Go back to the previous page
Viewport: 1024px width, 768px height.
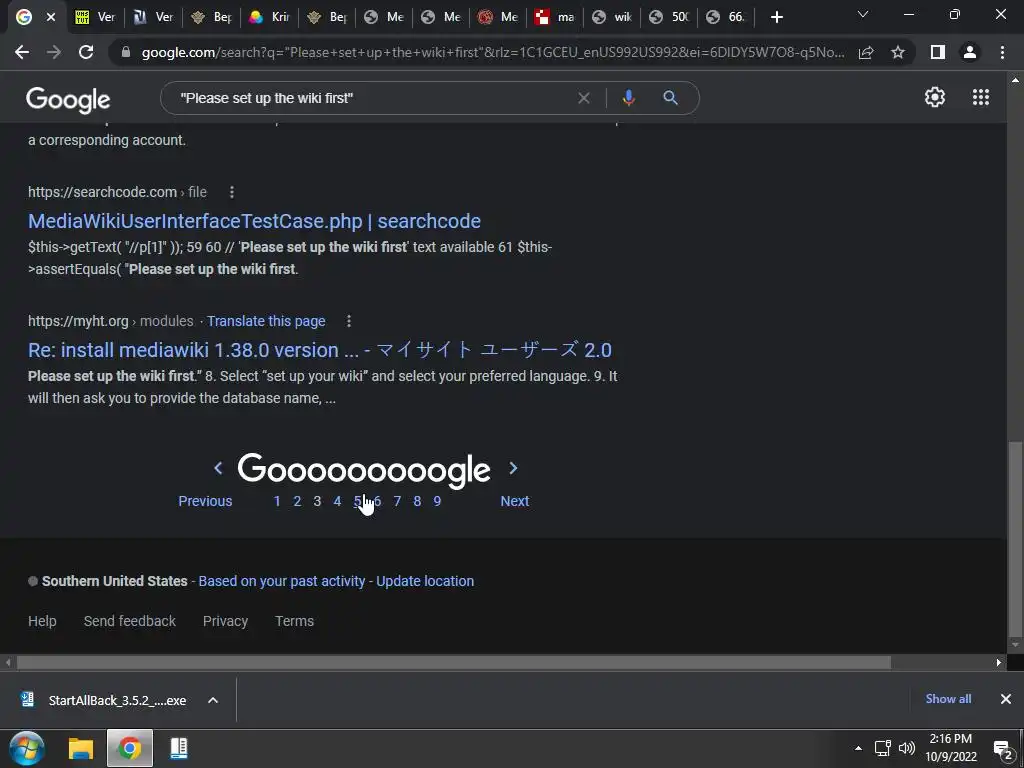point(22,52)
